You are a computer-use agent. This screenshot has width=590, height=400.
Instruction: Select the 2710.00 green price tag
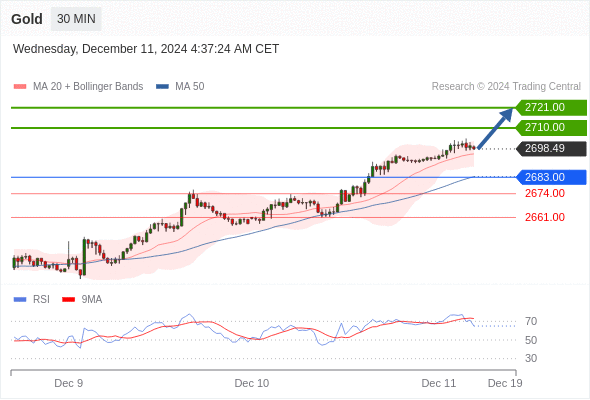pos(551,128)
